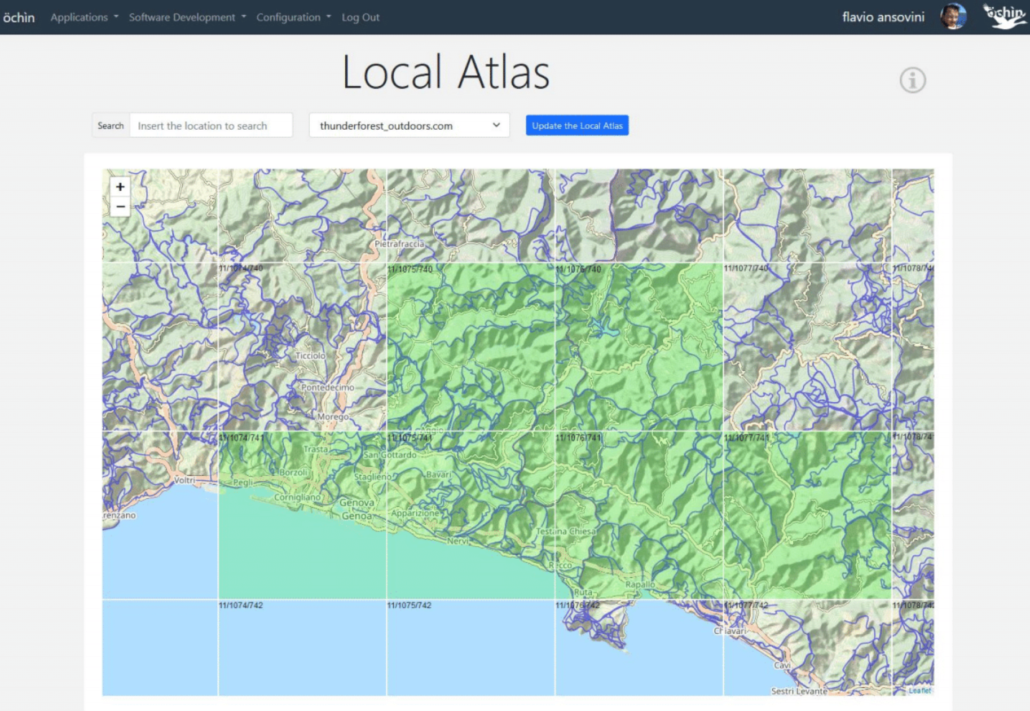The width and height of the screenshot is (1030, 711).
Task: Click Log Out in the navigation bar
Action: pos(361,17)
